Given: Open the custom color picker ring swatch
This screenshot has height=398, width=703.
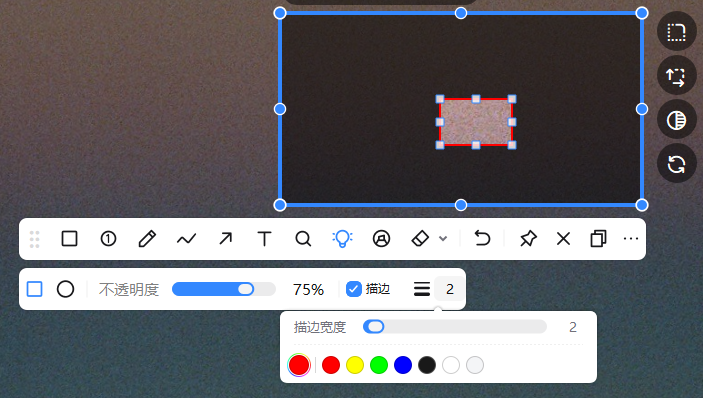Looking at the screenshot, I should pos(299,365).
